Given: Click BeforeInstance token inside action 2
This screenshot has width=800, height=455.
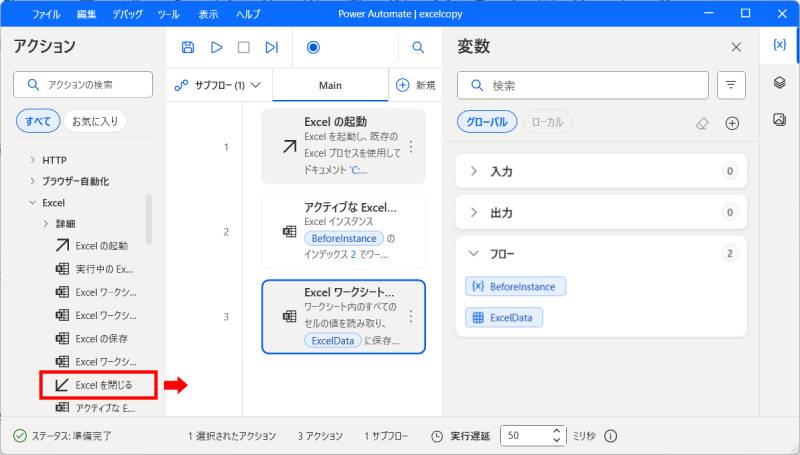Looking at the screenshot, I should coord(344,238).
